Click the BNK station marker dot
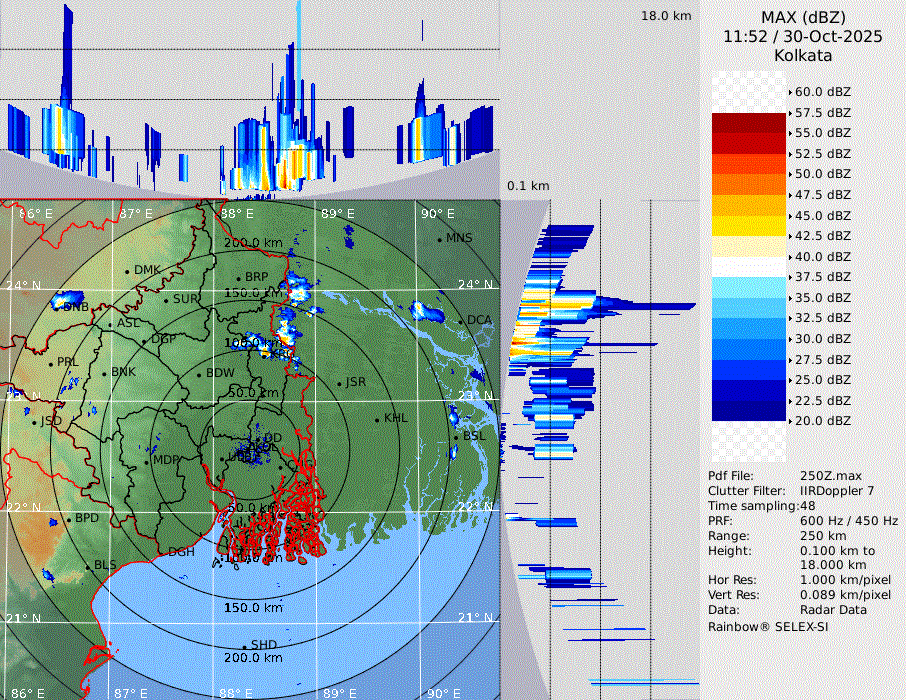This screenshot has height=700, width=906. click(x=104, y=373)
